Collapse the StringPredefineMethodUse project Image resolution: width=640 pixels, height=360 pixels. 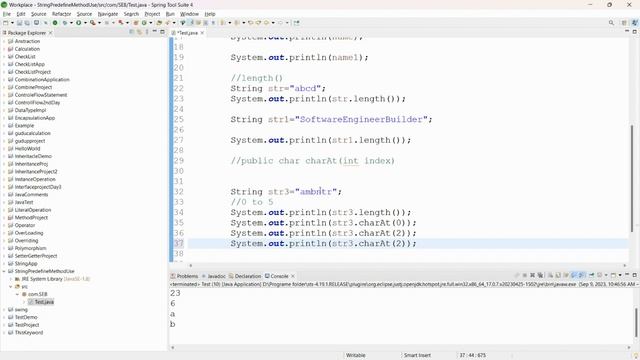4,271
